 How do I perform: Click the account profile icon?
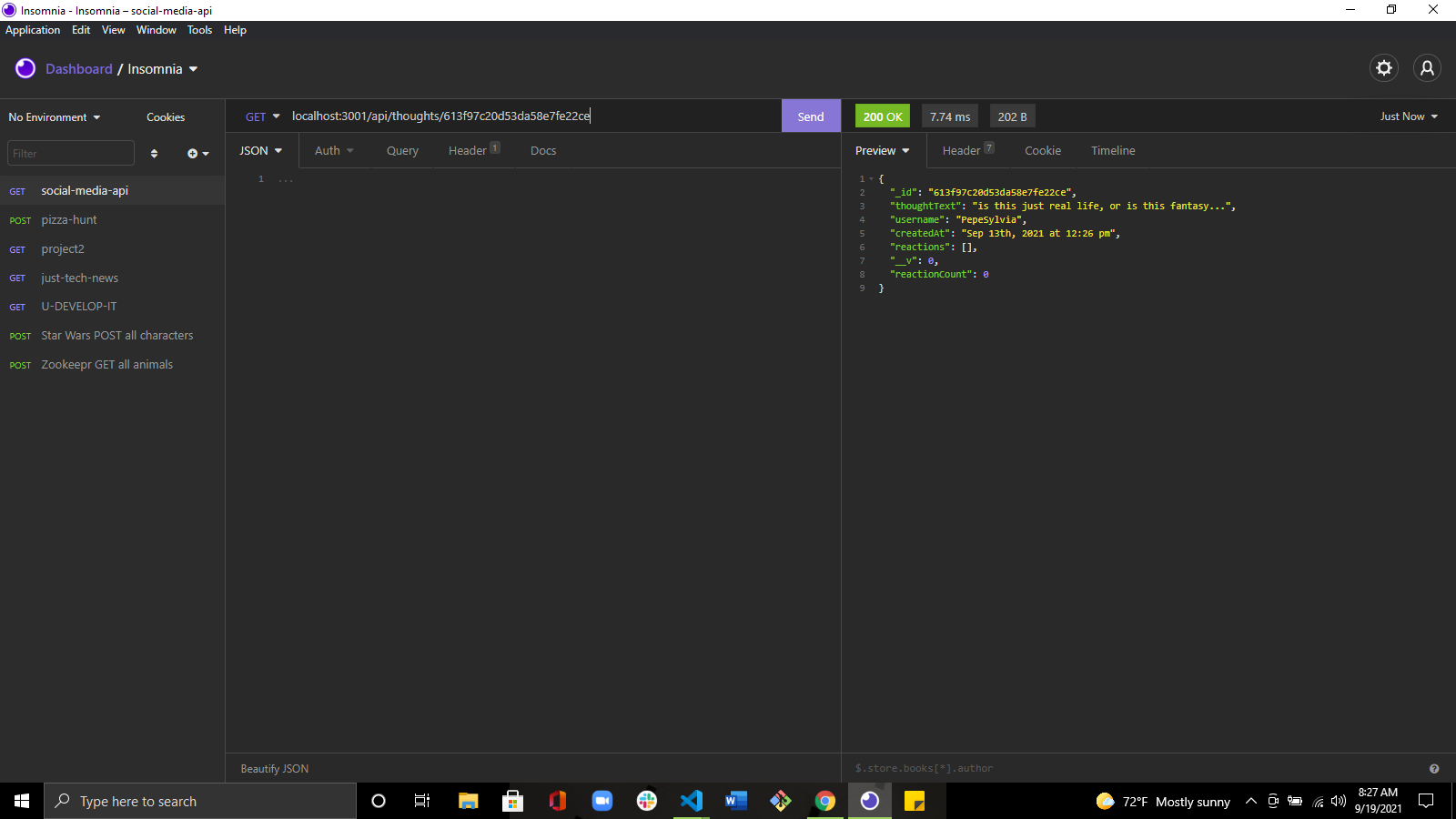coord(1427,68)
